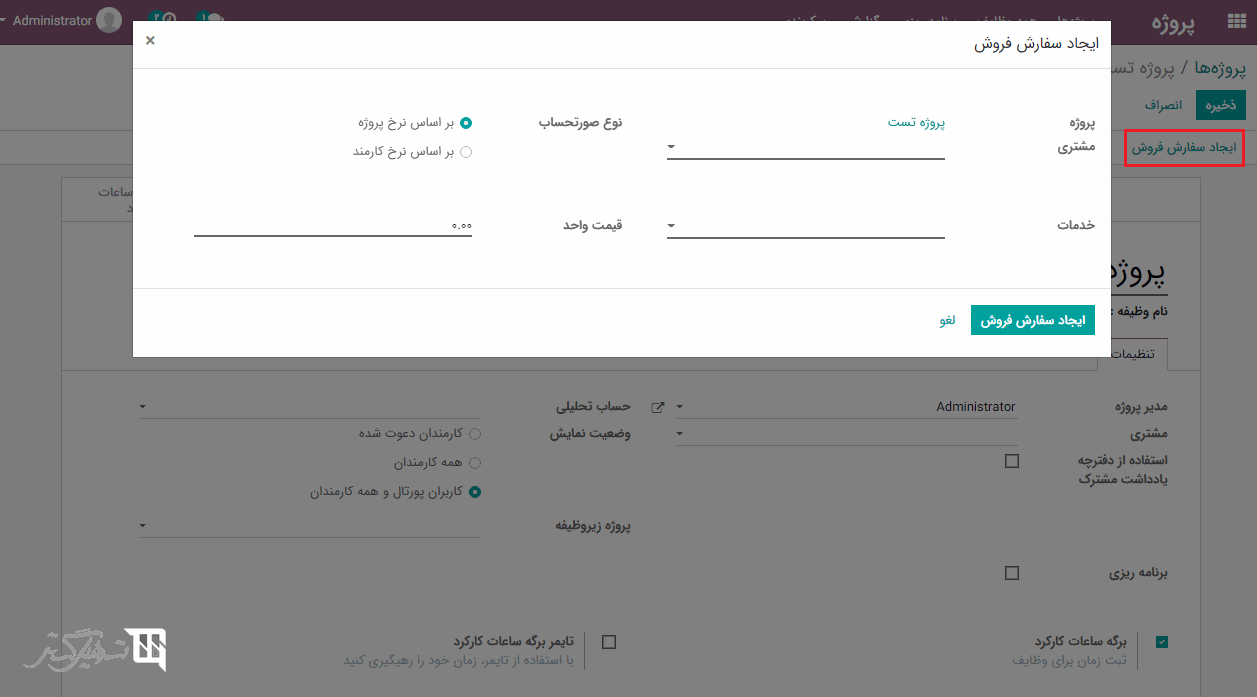Uncheck the برگه ساعات کارکرد checkbox

[1161, 642]
